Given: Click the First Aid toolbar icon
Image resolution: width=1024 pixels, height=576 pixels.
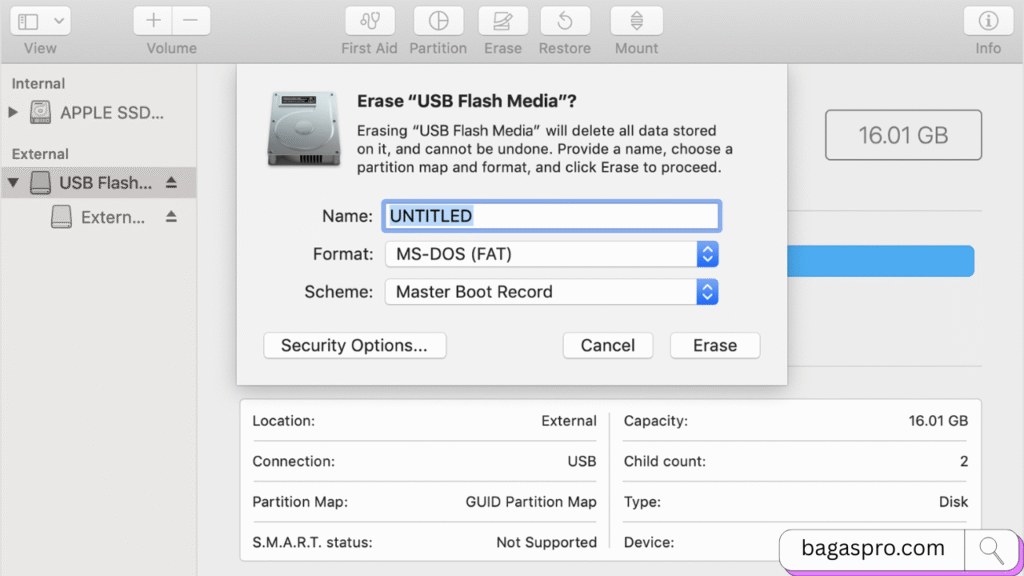Looking at the screenshot, I should (x=369, y=21).
